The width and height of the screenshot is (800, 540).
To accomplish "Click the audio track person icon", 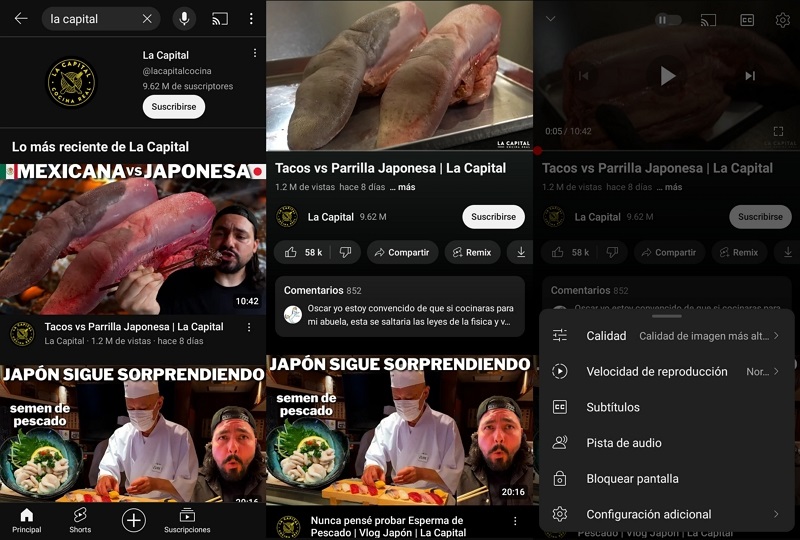I will (x=560, y=443).
